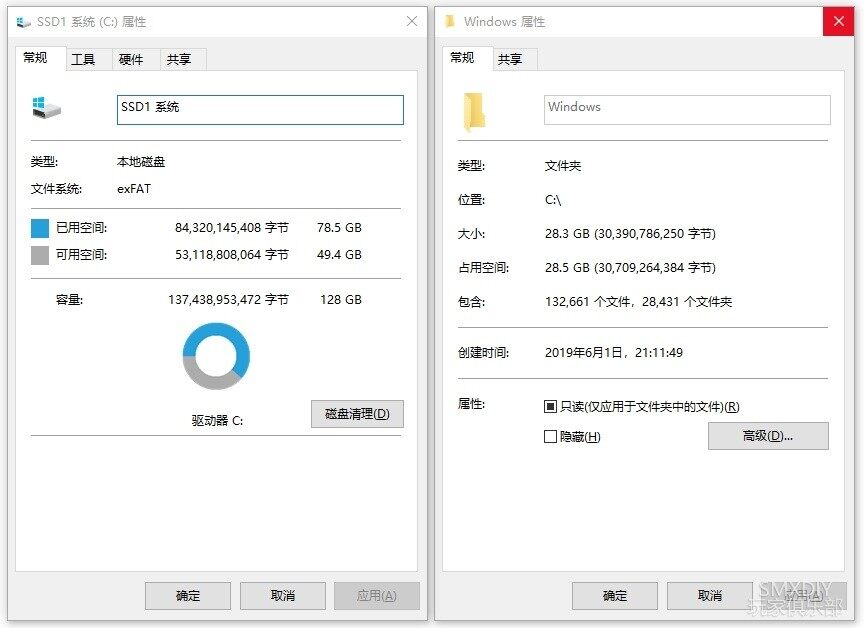Click size on disk 28.5 GB value
Viewport: 864px width, 628px height.
pos(630,268)
